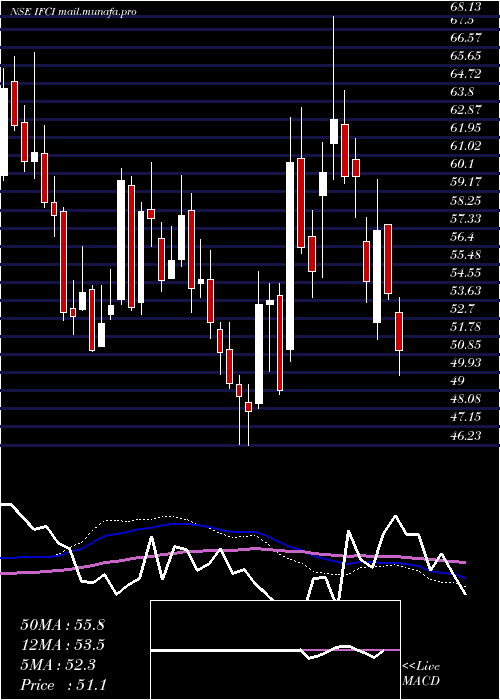Image resolution: width=500 pixels, height=700 pixels.
Task: Click the <<Live MACD label
Action: 421,674
